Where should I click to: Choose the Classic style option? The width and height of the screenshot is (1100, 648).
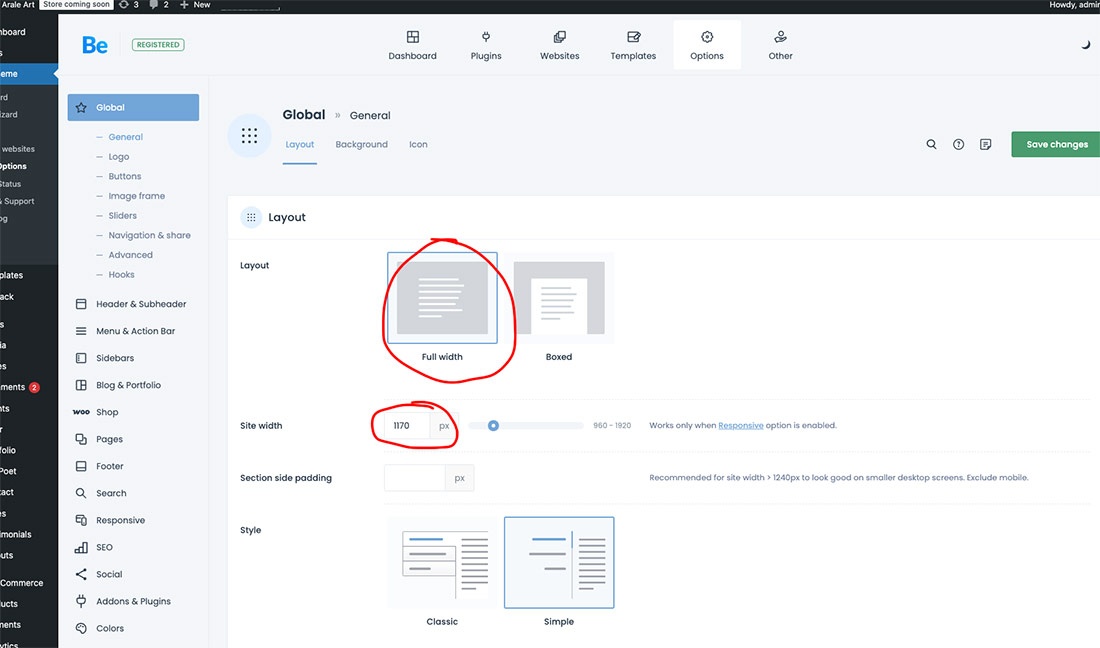coord(442,562)
